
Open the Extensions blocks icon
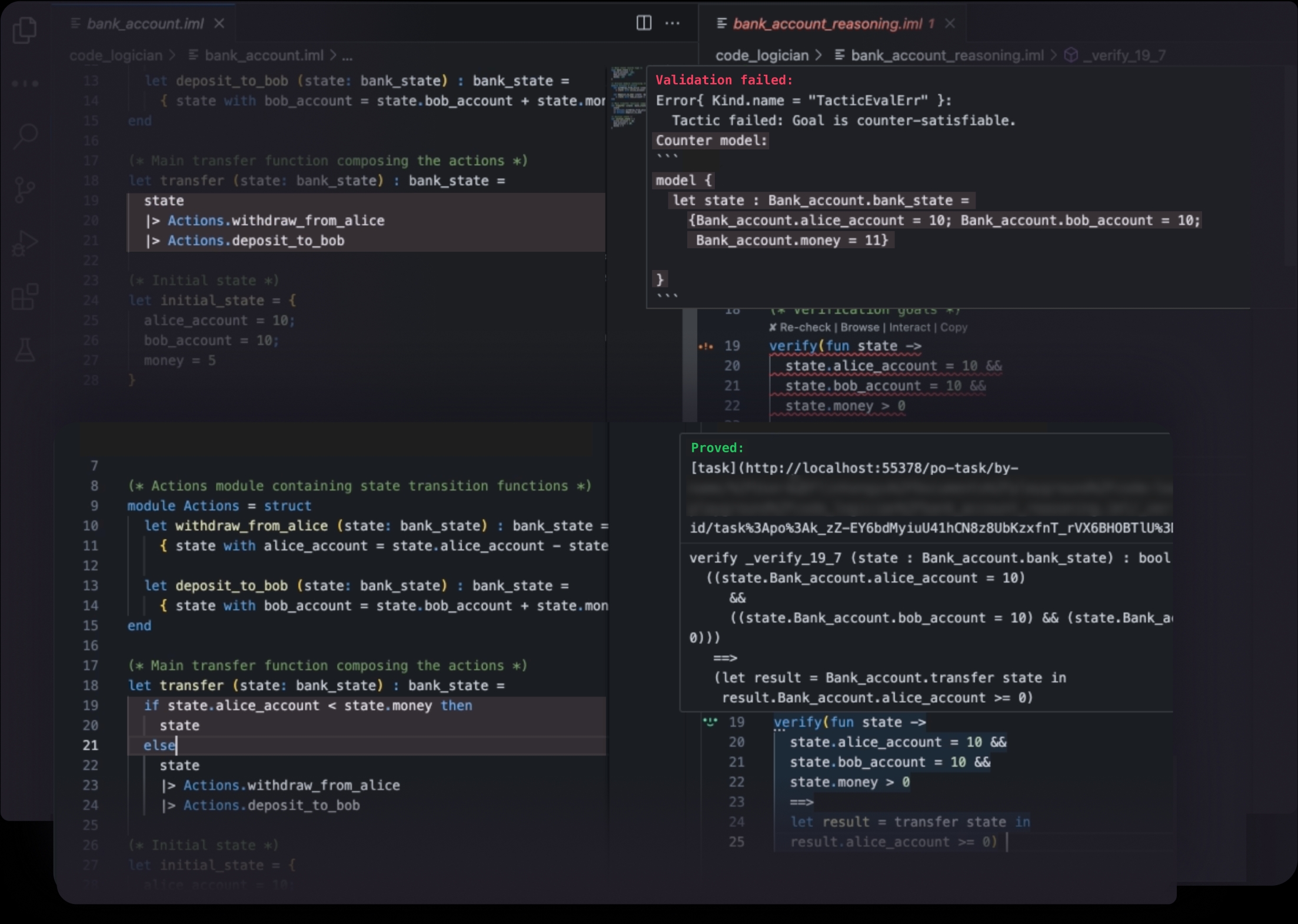[x=25, y=296]
